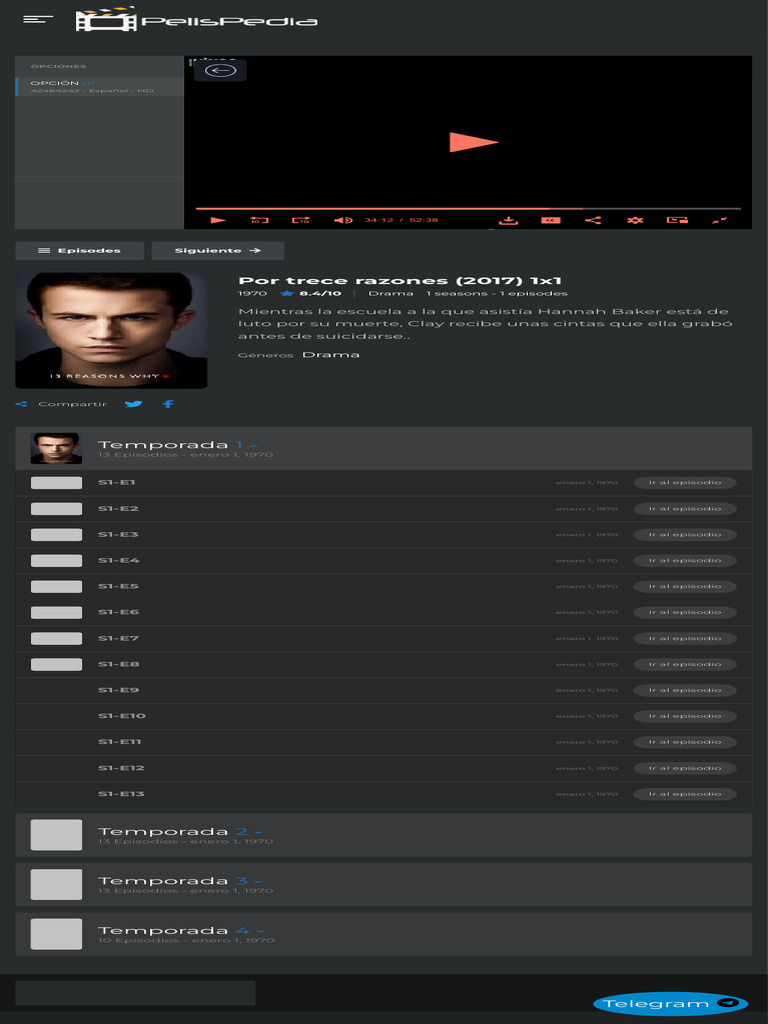Image resolution: width=768 pixels, height=1024 pixels.
Task: Click the 13 Reasons Why poster
Action: tap(111, 330)
